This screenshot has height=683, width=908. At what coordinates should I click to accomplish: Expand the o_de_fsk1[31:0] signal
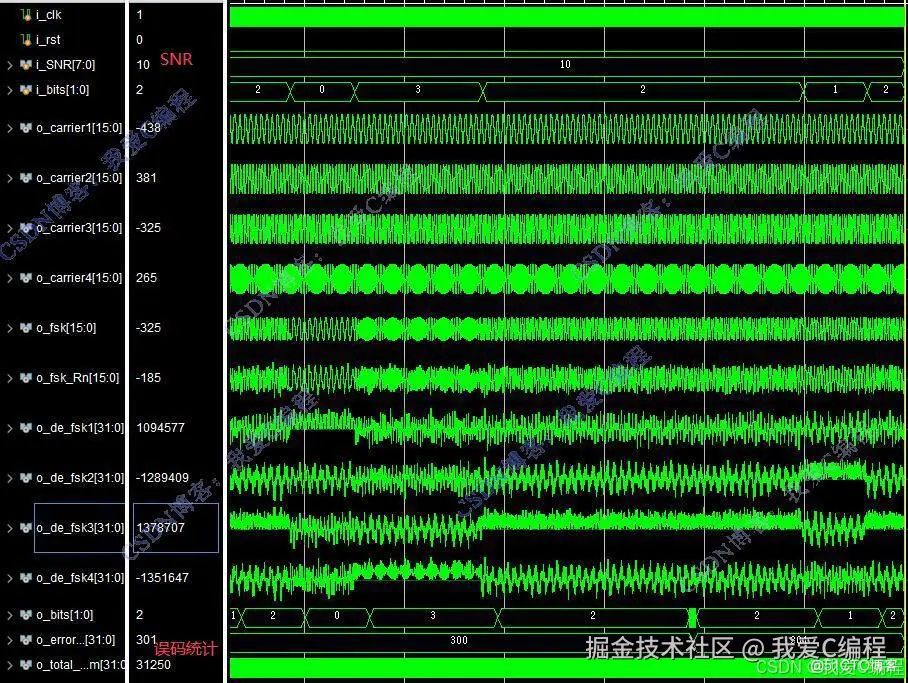point(10,428)
